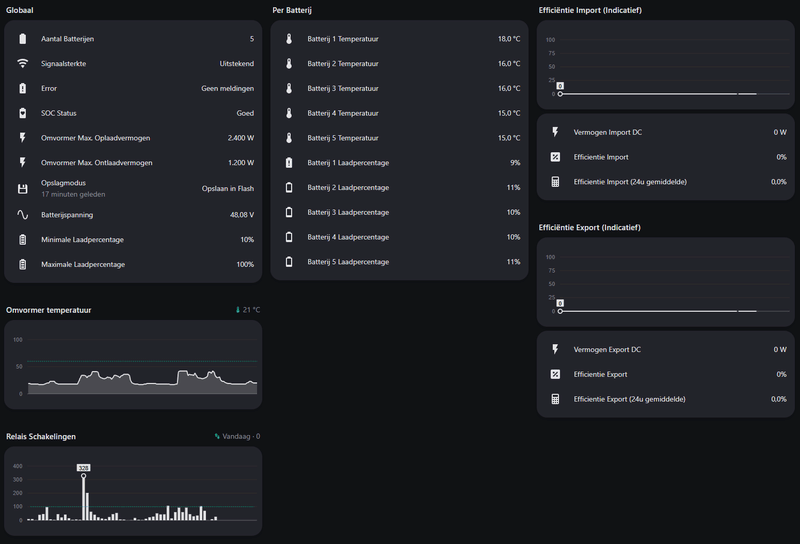Click the battery icon for Batterij 1 Laadpercentage
800x544 pixels.
click(x=289, y=163)
